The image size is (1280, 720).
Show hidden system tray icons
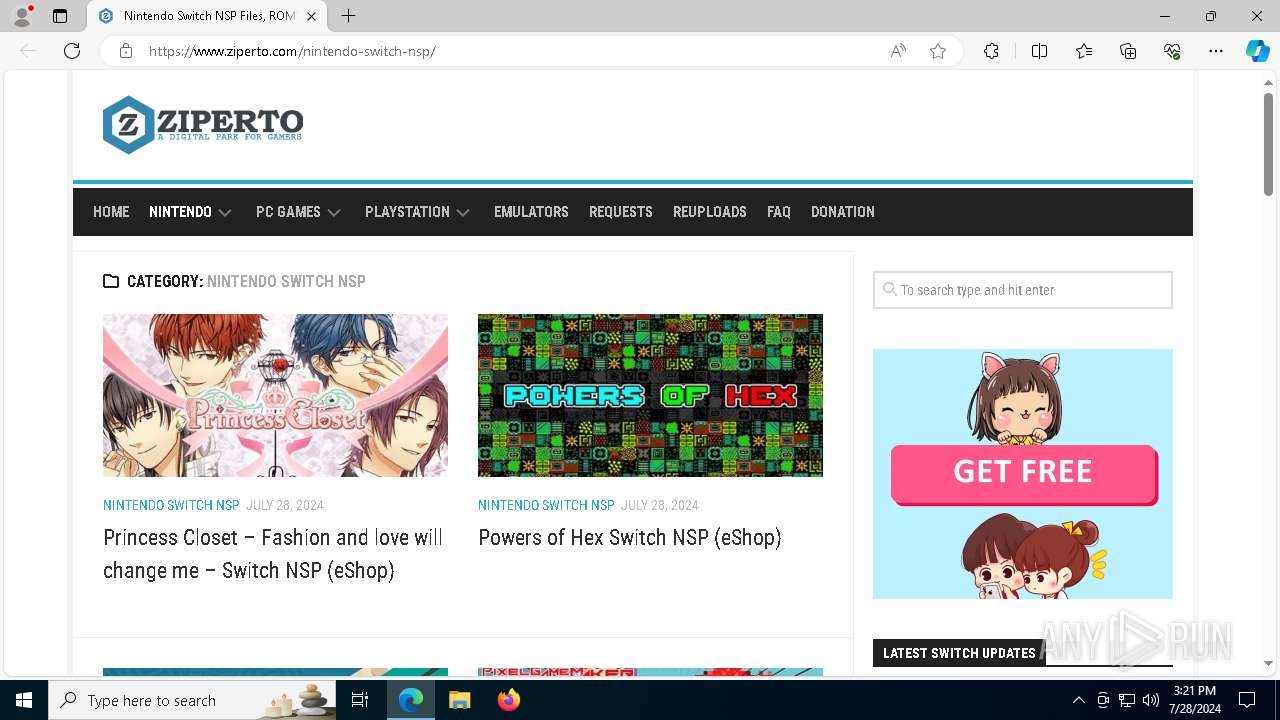coord(1078,700)
